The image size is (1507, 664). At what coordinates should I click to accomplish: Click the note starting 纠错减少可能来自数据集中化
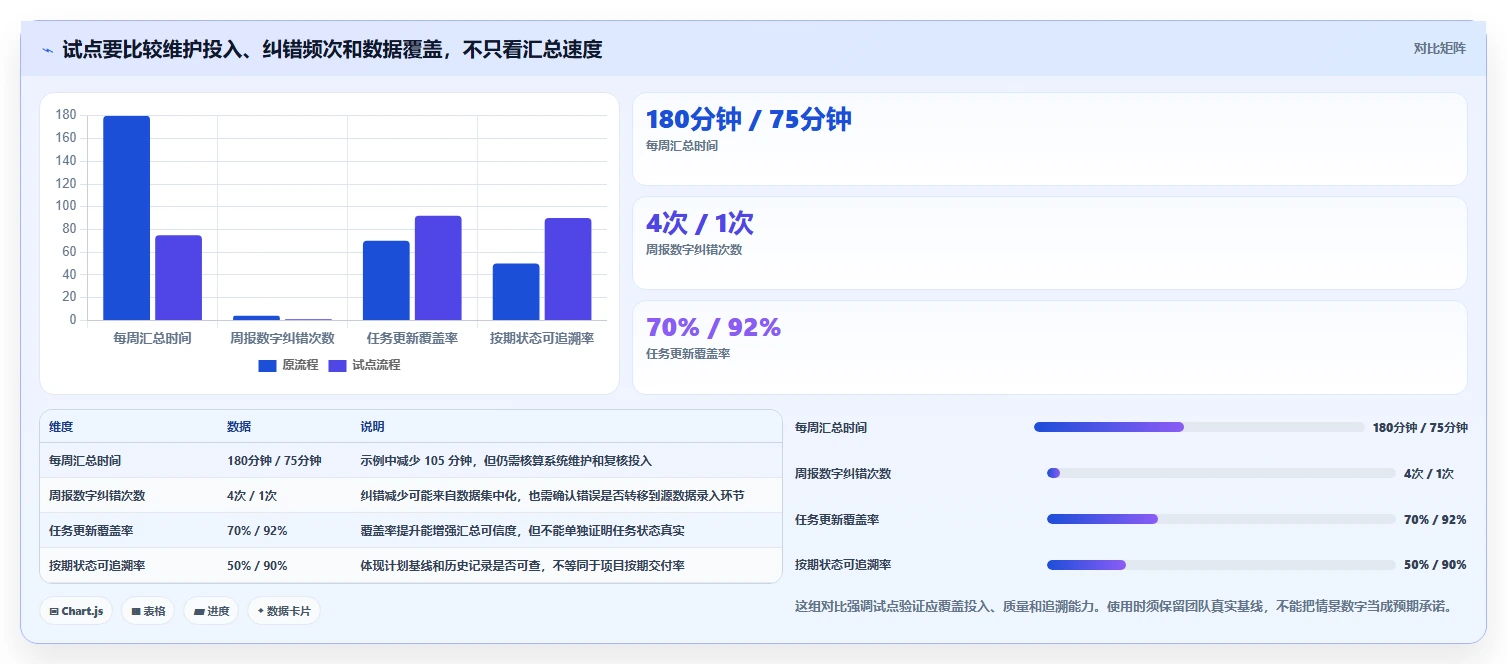tap(552, 495)
